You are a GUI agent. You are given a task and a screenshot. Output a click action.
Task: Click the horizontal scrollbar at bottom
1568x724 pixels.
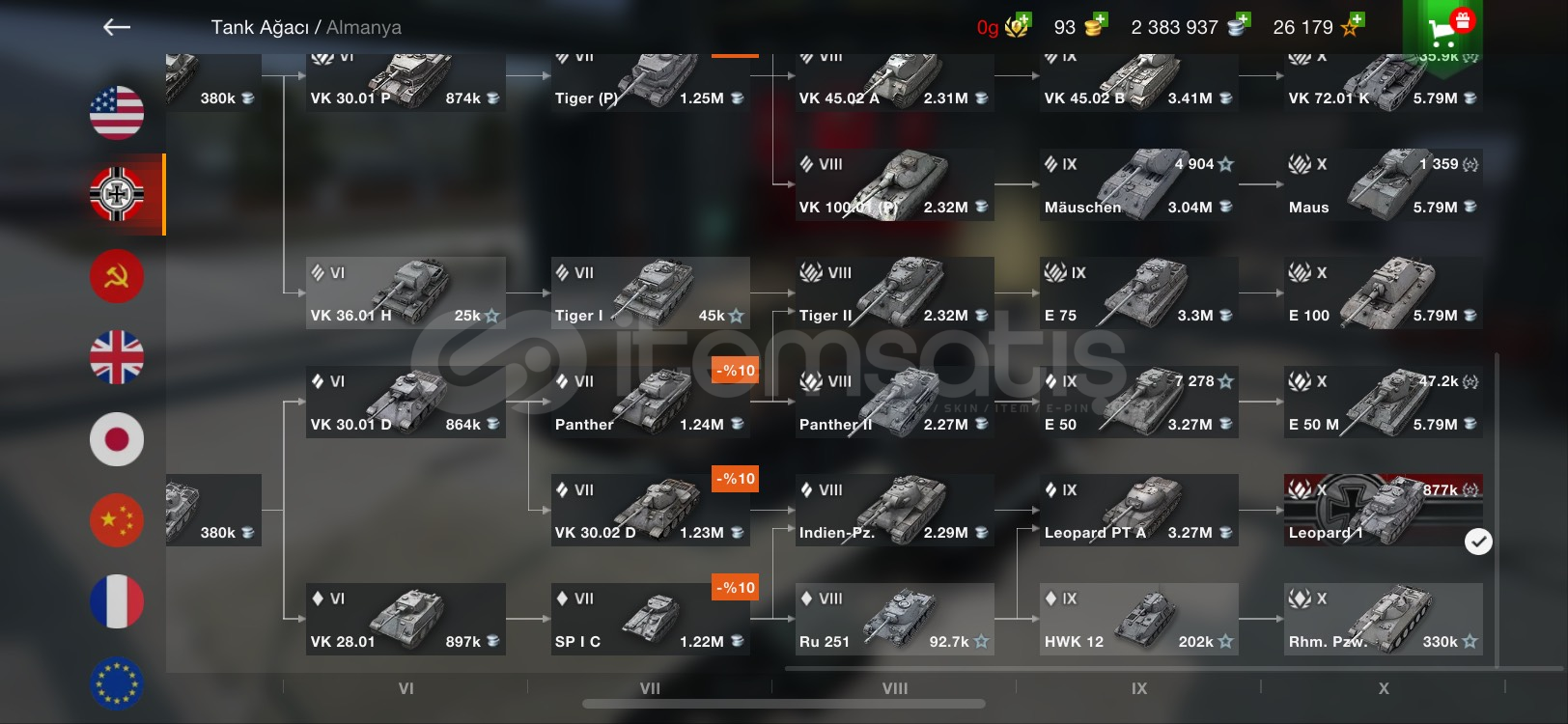click(784, 704)
